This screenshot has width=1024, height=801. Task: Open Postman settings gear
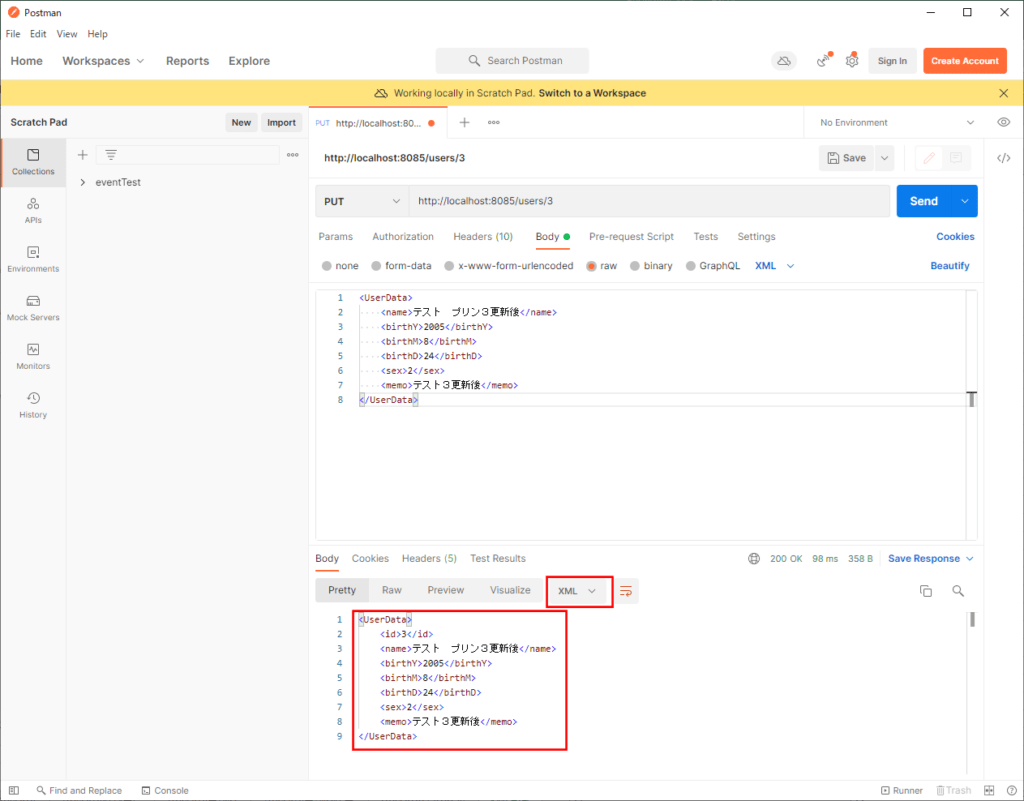(852, 61)
